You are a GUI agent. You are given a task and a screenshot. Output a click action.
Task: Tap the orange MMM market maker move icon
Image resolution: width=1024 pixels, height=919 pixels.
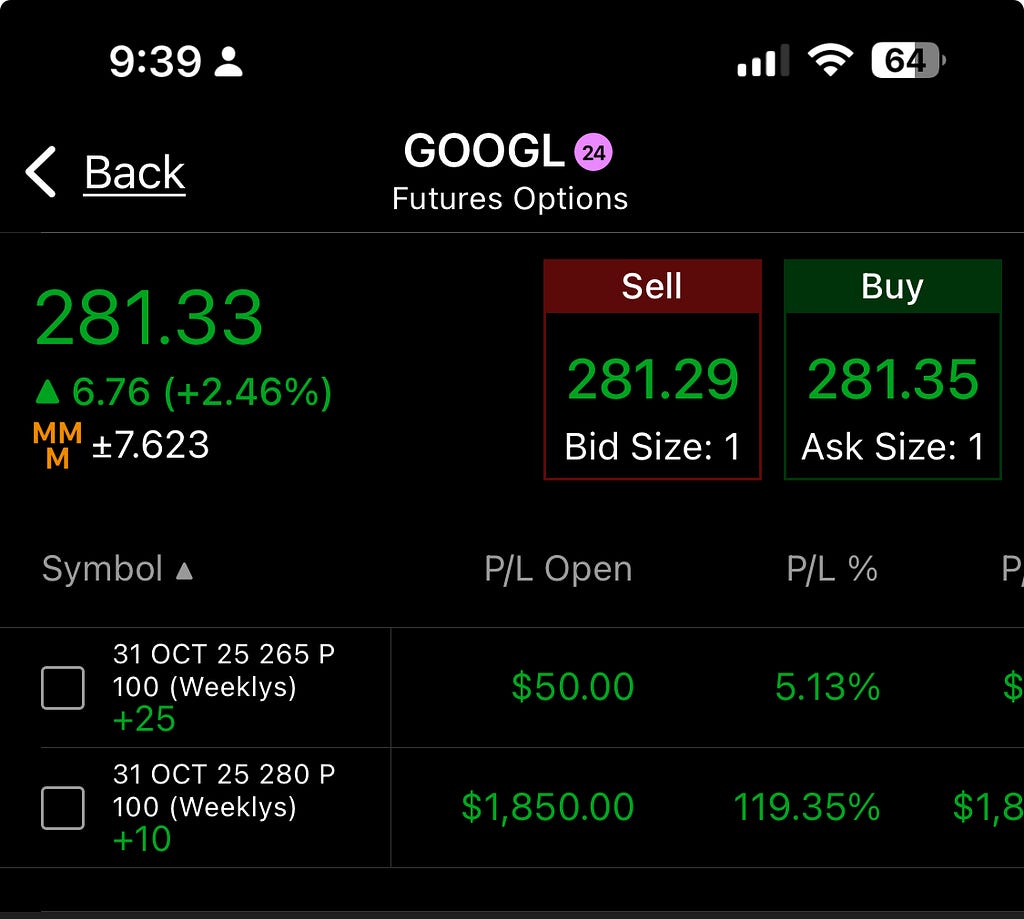click(57, 445)
